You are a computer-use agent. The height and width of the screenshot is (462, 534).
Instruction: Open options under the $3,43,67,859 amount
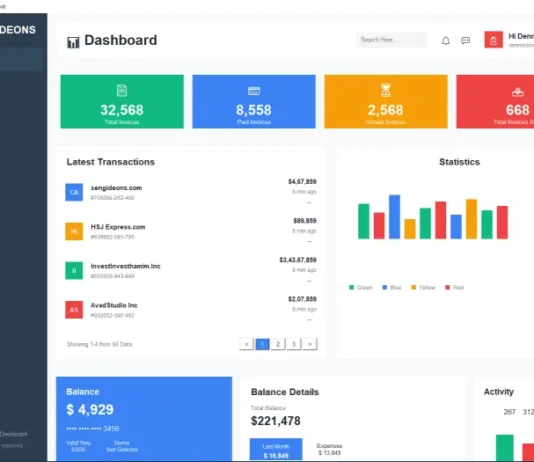309,281
